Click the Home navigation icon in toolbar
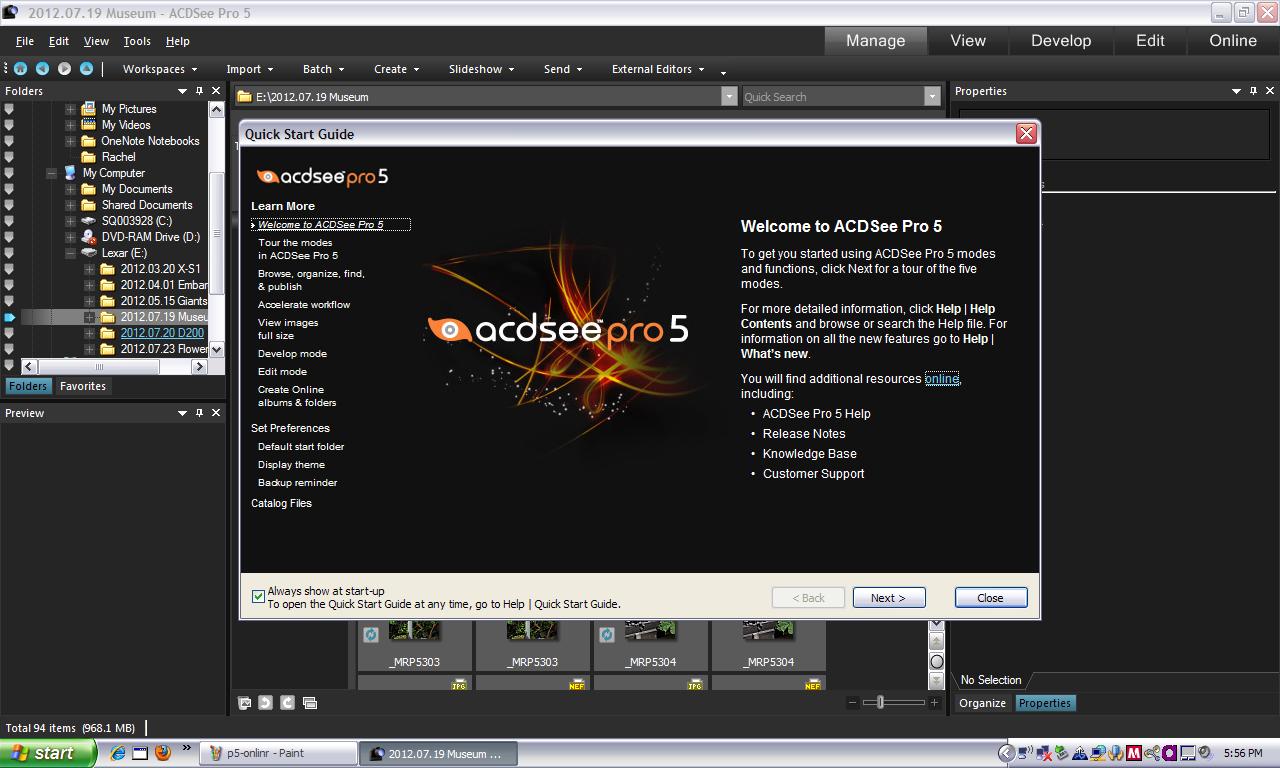Viewport: 1280px width, 768px height. click(x=20, y=69)
